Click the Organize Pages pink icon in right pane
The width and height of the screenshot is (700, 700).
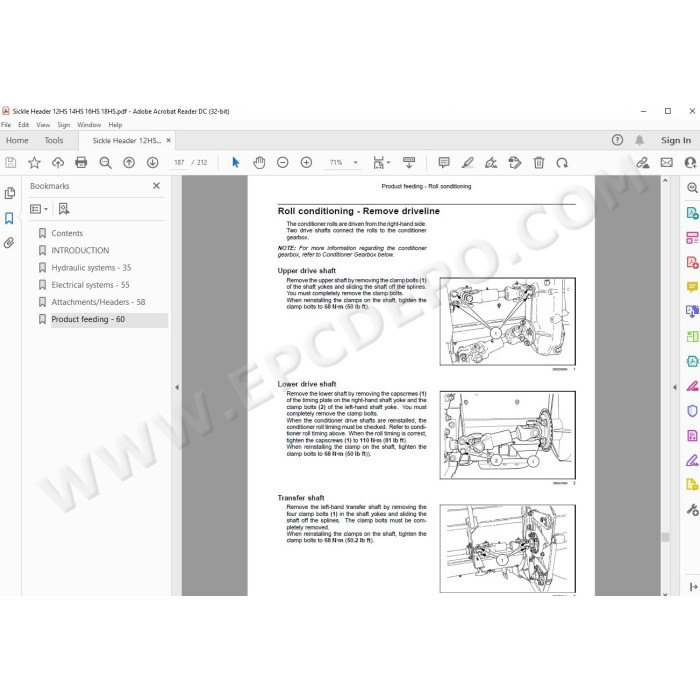[x=692, y=238]
